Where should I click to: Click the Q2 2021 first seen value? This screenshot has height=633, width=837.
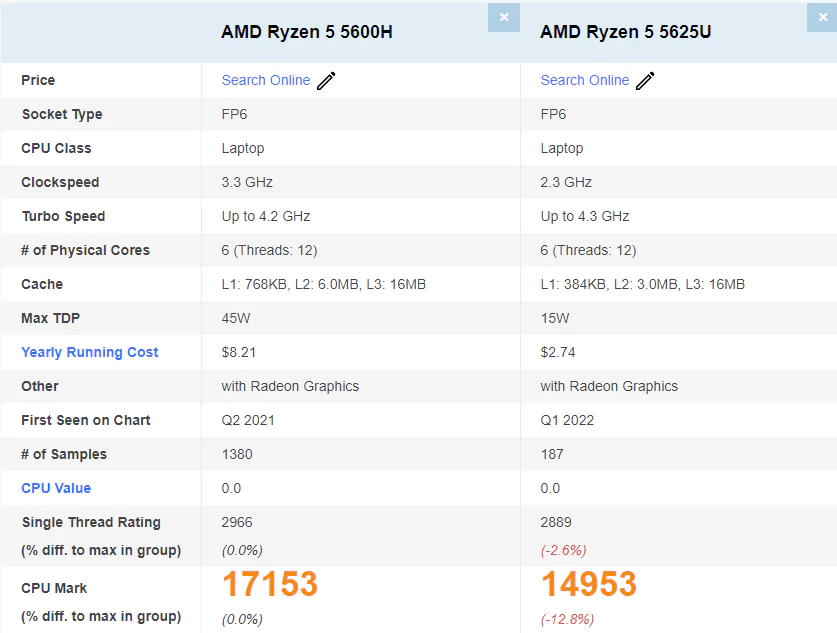pyautogui.click(x=248, y=421)
